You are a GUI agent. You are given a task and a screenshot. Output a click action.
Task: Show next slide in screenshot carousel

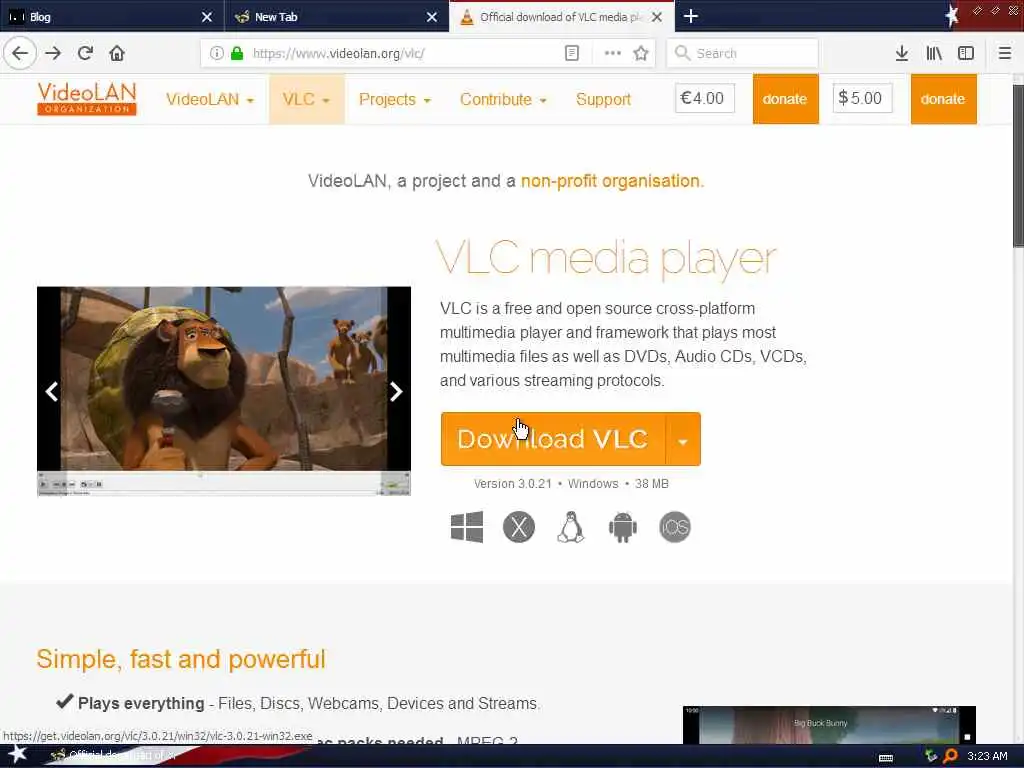tap(396, 391)
